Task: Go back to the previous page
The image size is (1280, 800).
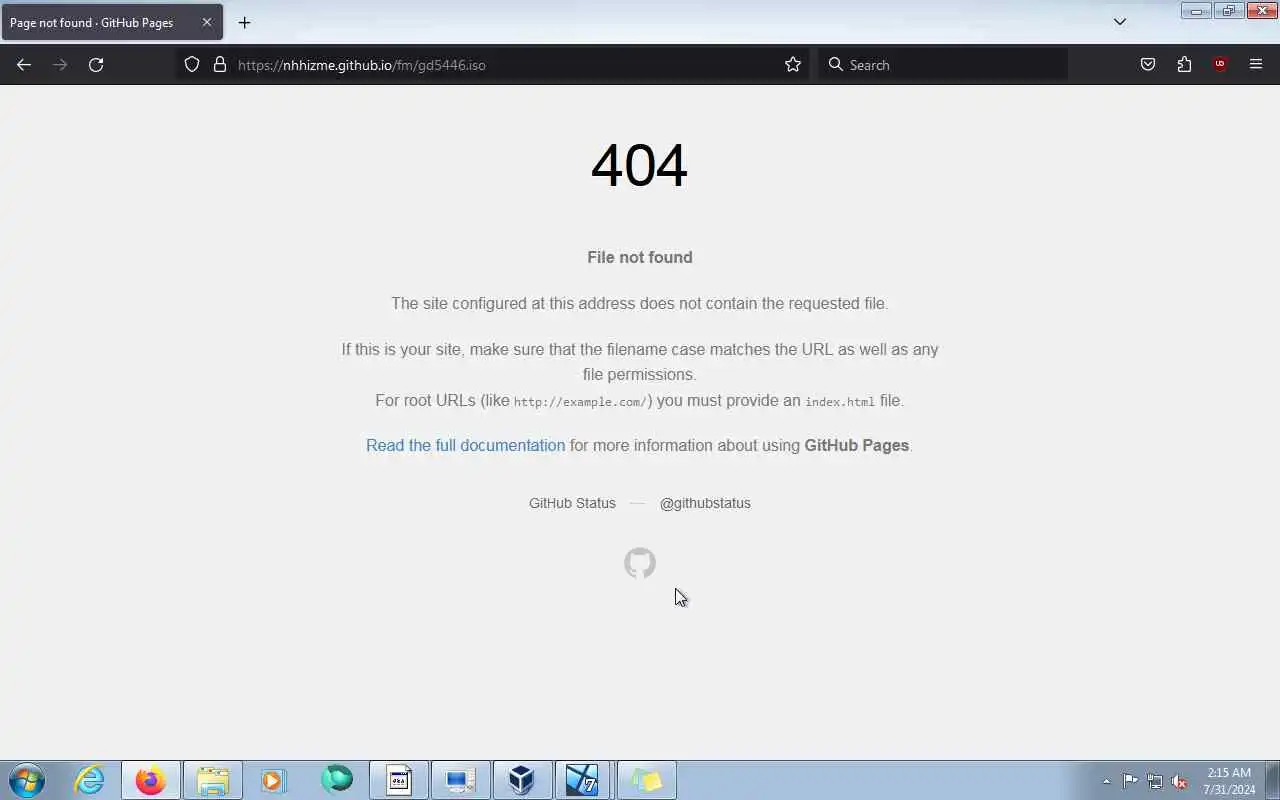Action: coord(24,65)
